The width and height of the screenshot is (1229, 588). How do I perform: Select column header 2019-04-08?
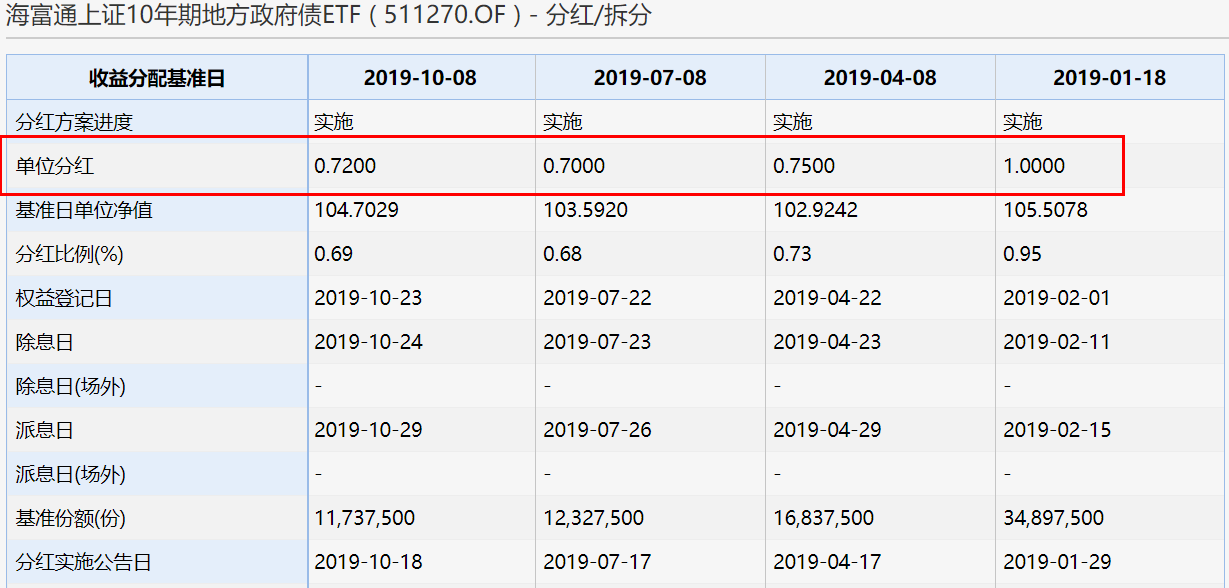880,78
